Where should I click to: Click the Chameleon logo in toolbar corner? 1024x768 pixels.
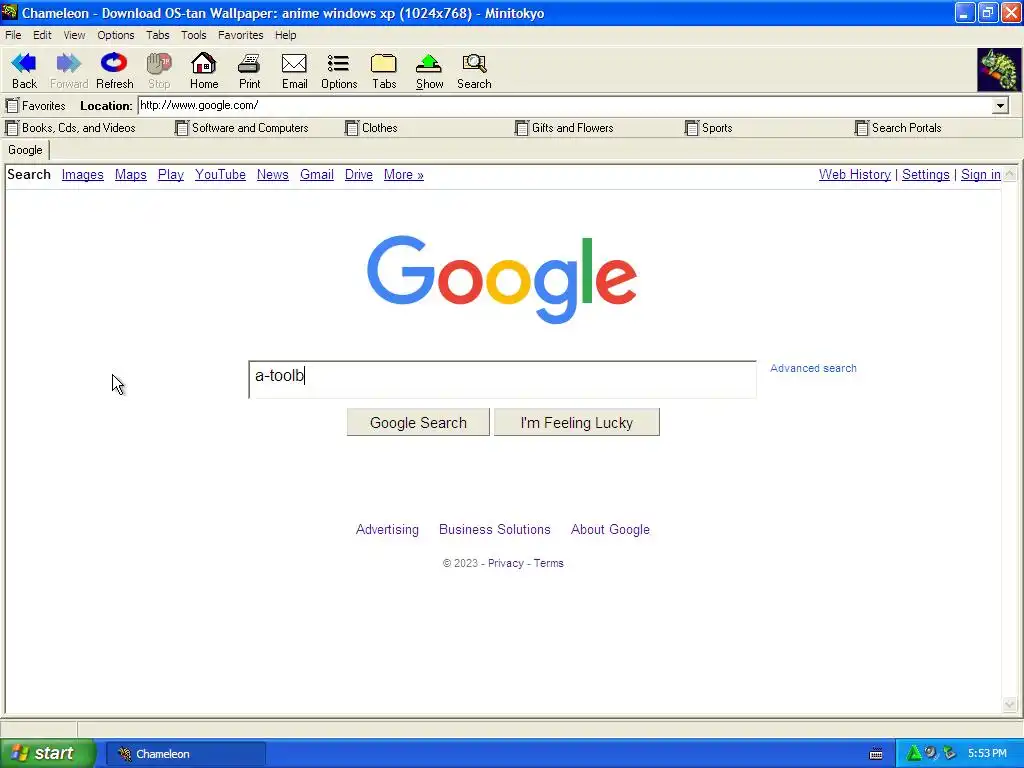click(x=999, y=69)
